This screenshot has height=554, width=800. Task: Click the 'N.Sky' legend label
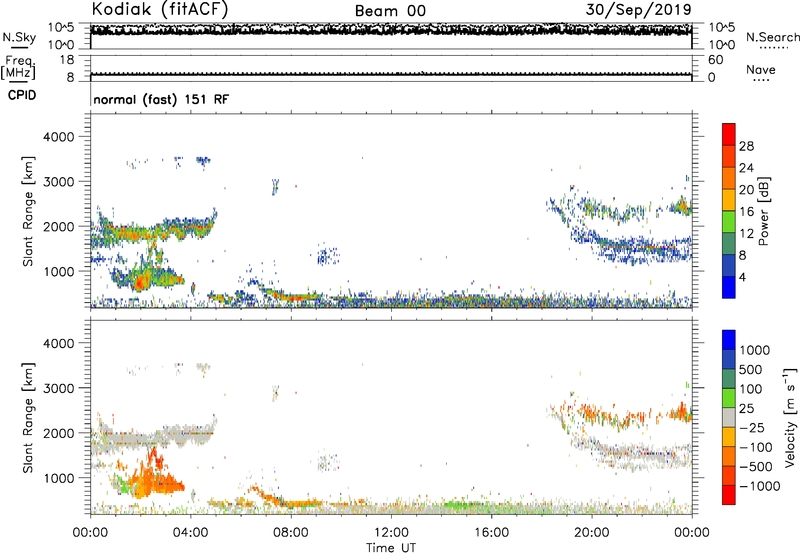[x=19, y=37]
